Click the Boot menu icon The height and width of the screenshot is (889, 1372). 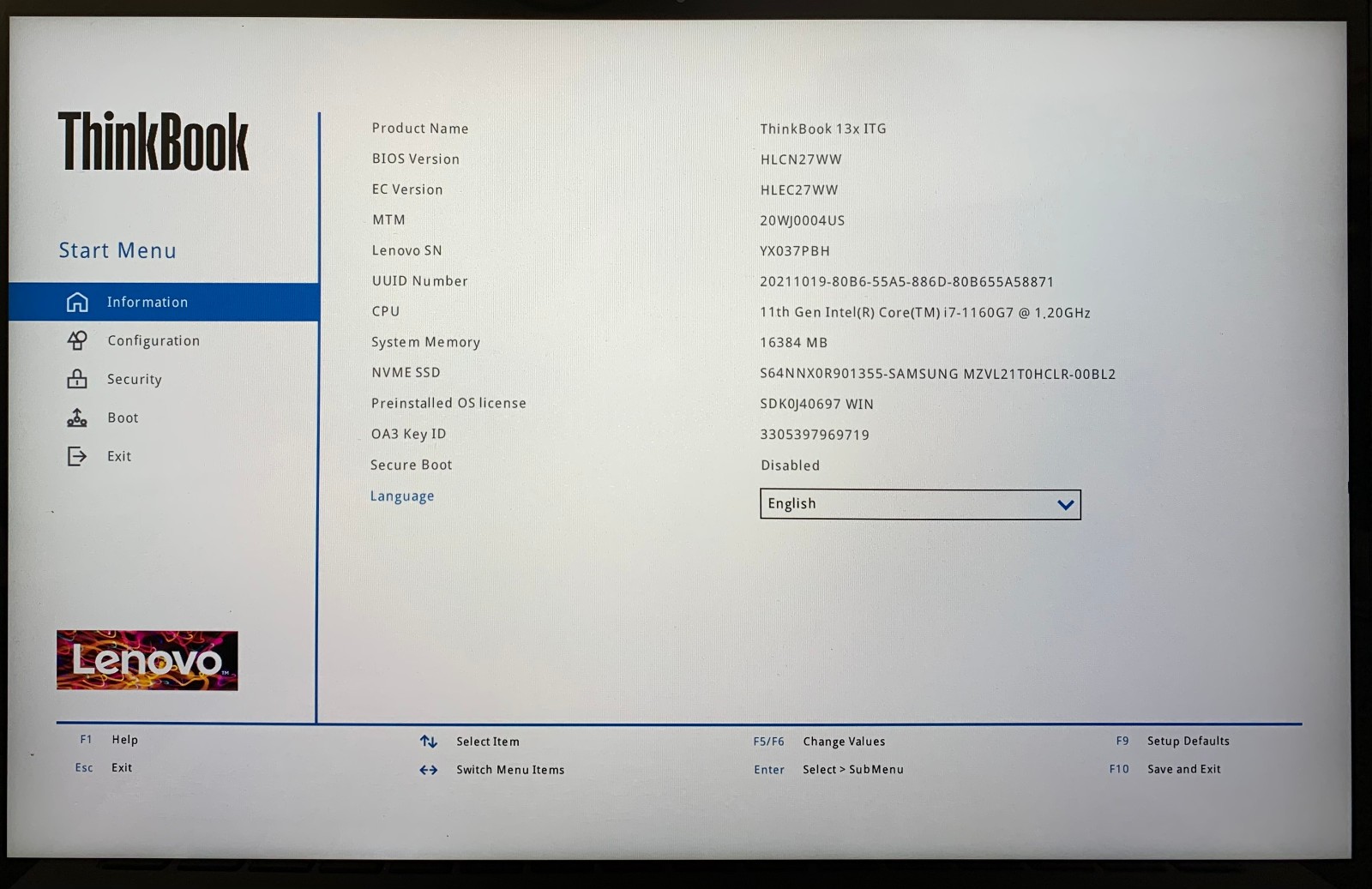77,417
